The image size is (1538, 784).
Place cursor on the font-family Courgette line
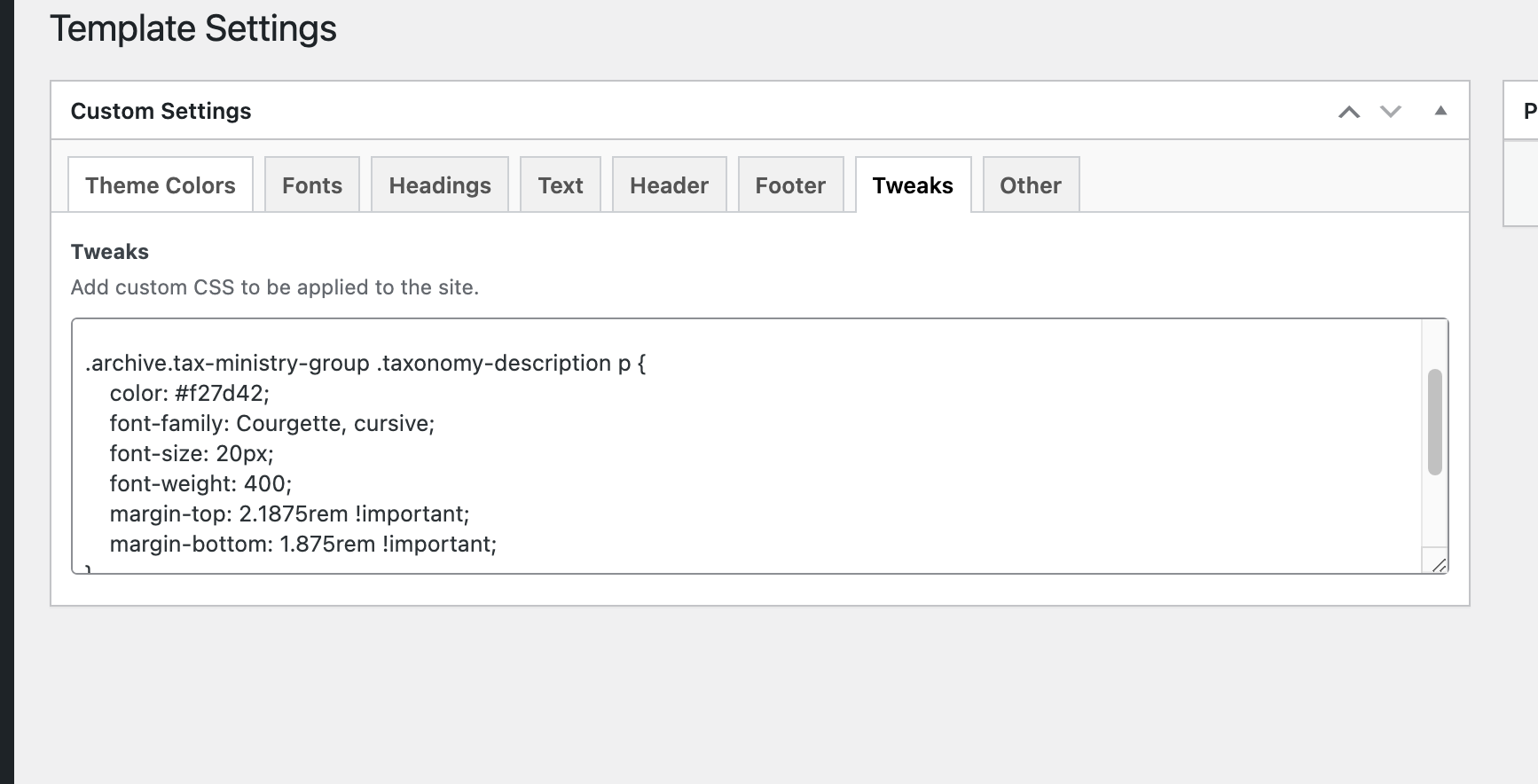tap(271, 423)
